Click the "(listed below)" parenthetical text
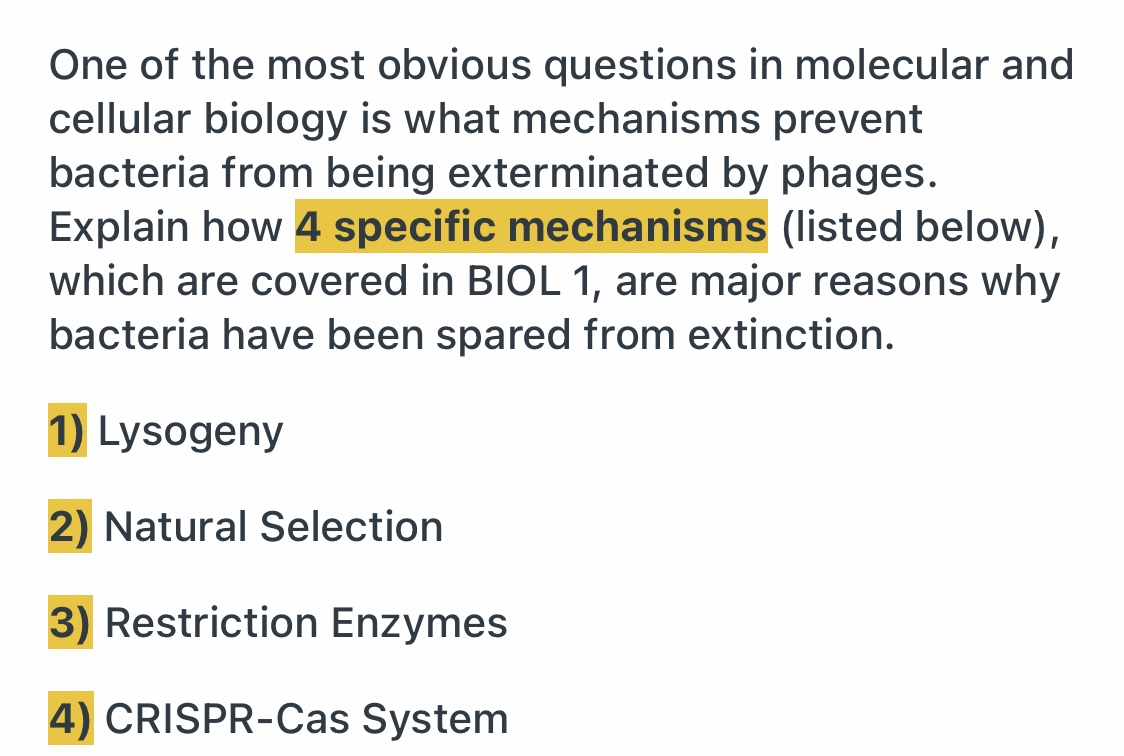The width and height of the screenshot is (1124, 756). click(x=917, y=227)
